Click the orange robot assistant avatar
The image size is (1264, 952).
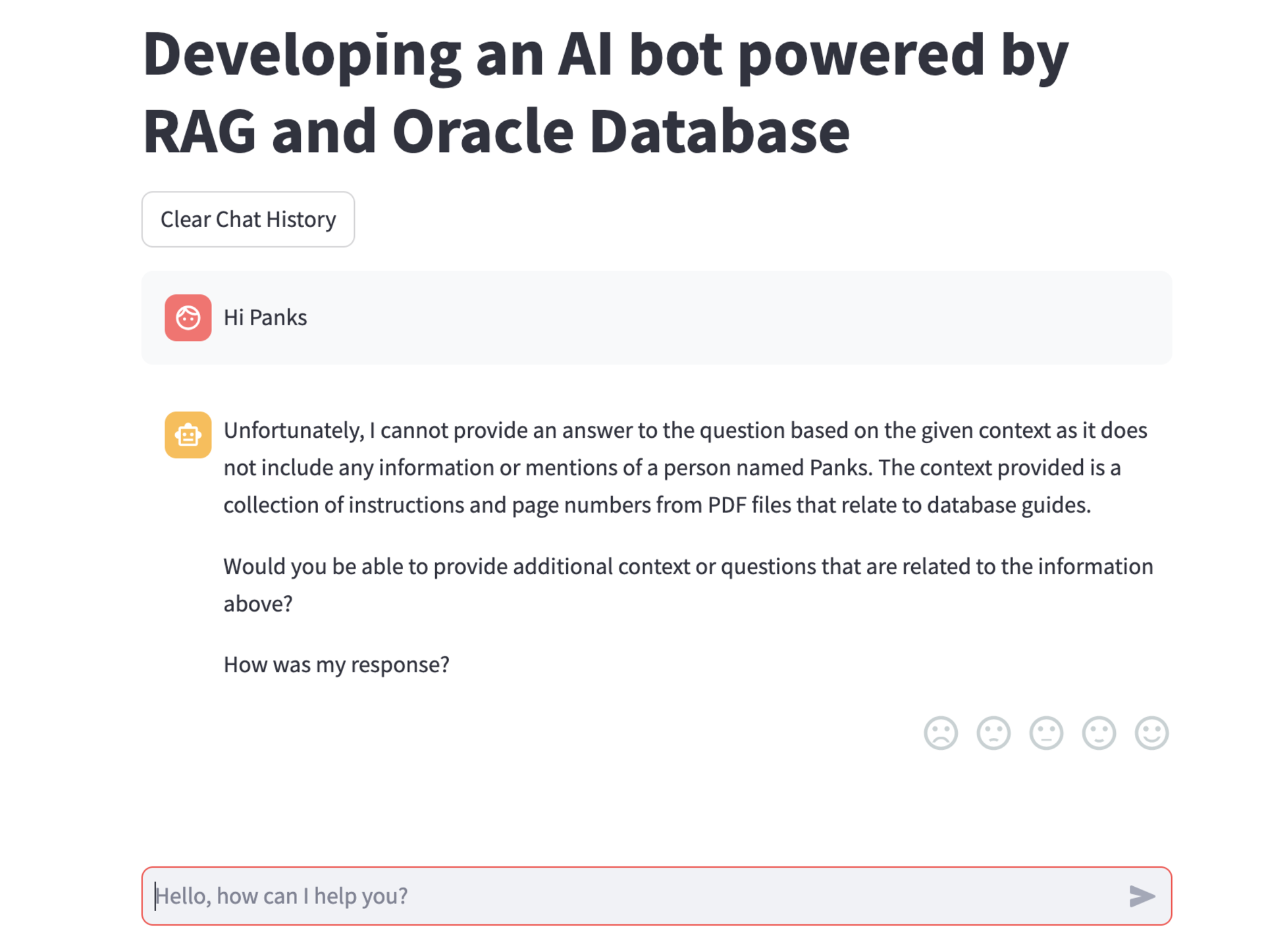pyautogui.click(x=187, y=435)
